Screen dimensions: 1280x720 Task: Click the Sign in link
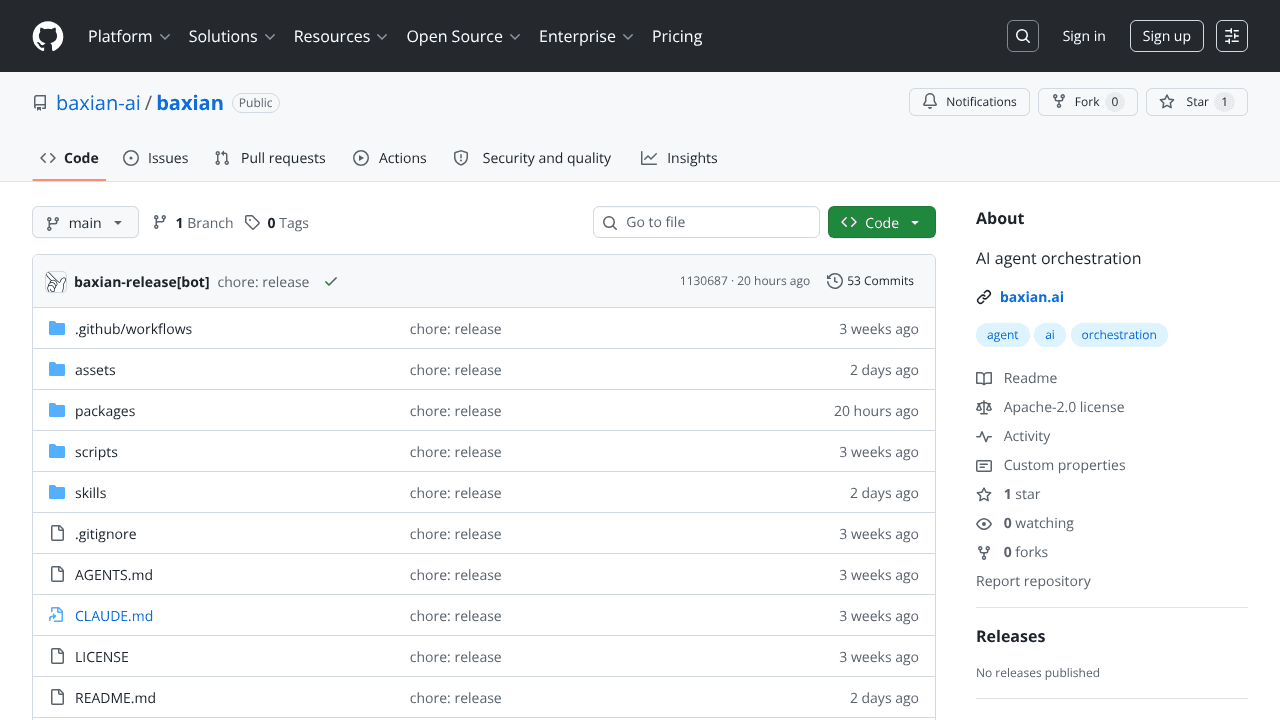click(1084, 36)
